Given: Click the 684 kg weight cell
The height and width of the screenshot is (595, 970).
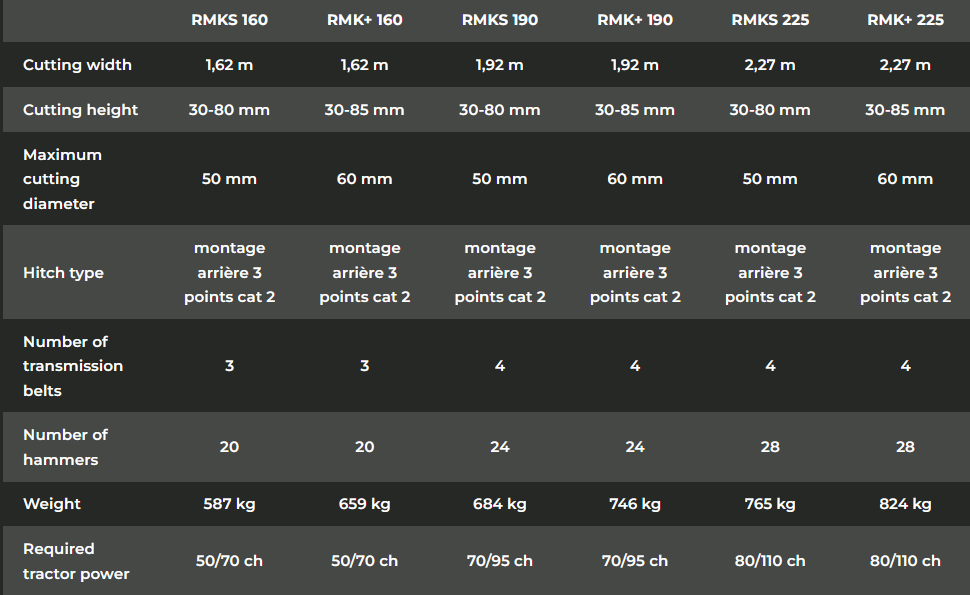Looking at the screenshot, I should pos(499,504).
